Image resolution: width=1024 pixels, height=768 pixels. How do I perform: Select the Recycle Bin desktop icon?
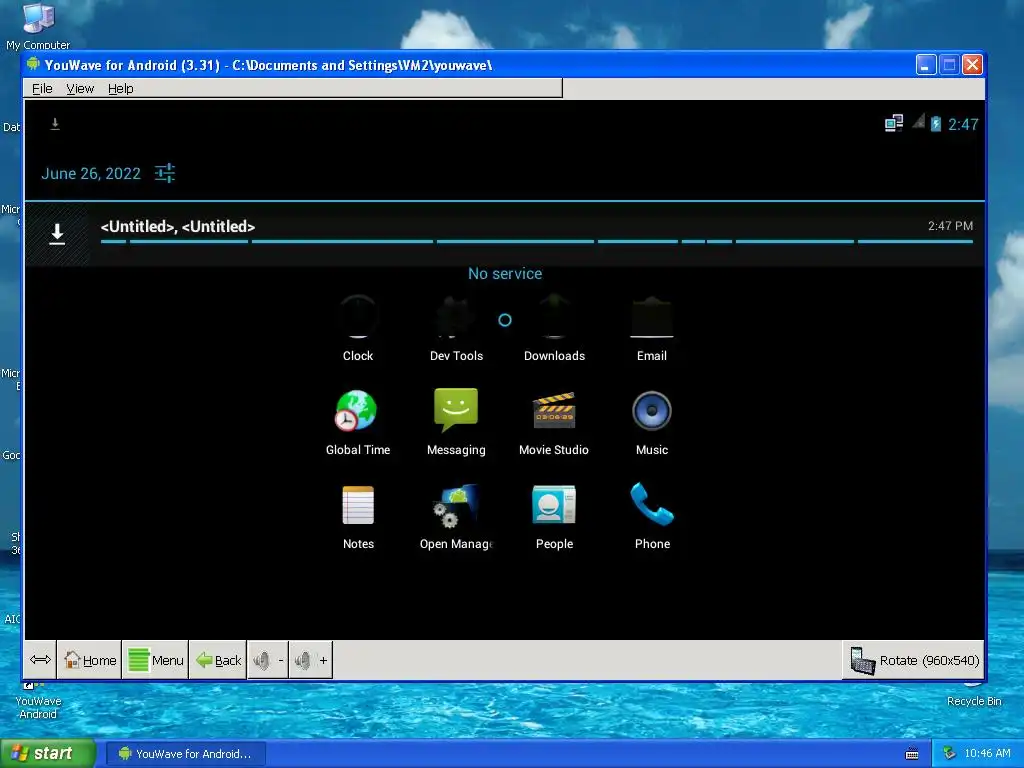(x=974, y=696)
